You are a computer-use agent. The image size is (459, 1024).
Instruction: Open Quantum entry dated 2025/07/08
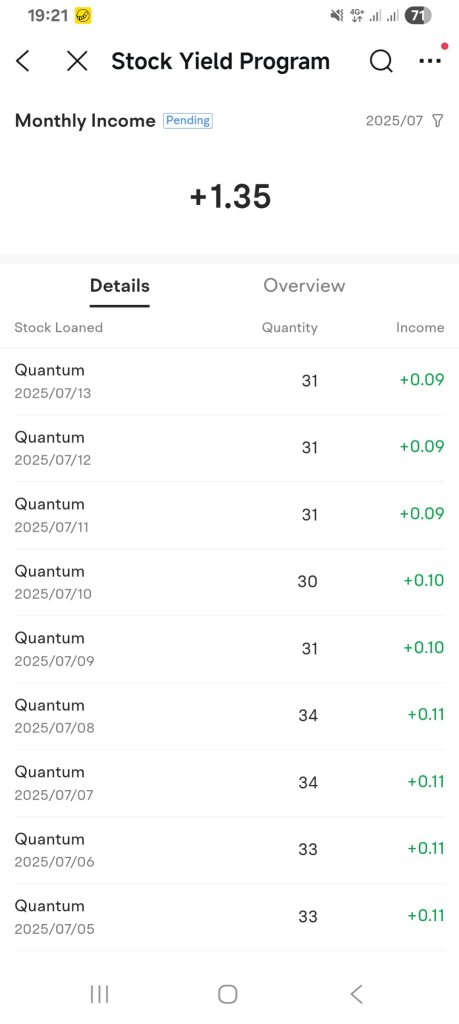[x=229, y=716]
